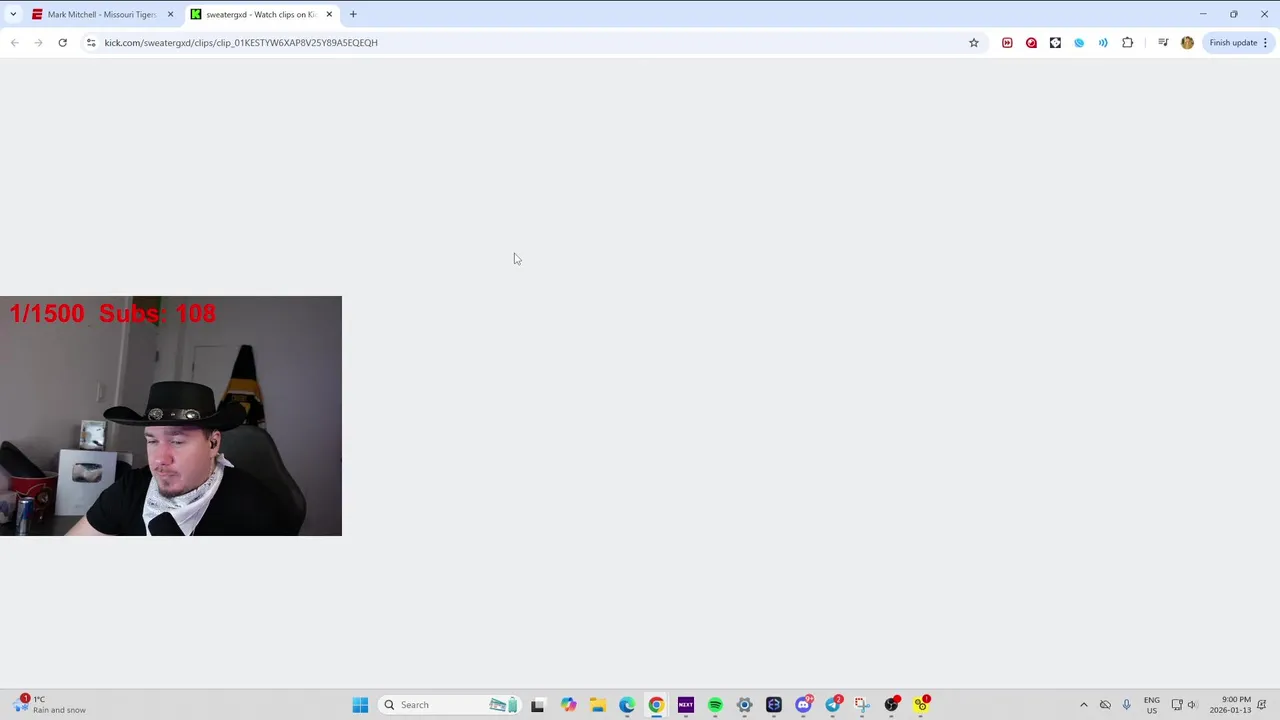1280x720 pixels.
Task: Click the microphone tray icon
Action: [x=1126, y=705]
